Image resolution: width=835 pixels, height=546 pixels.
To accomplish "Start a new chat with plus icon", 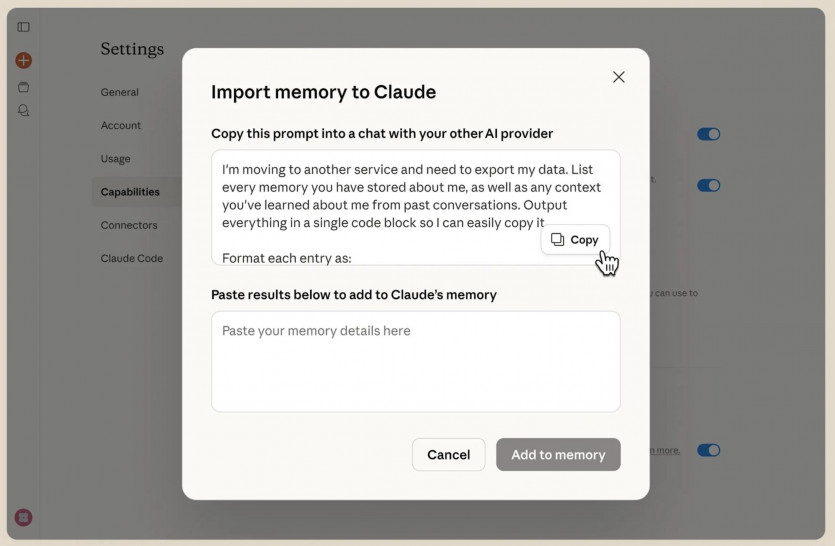I will pyautogui.click(x=24, y=61).
